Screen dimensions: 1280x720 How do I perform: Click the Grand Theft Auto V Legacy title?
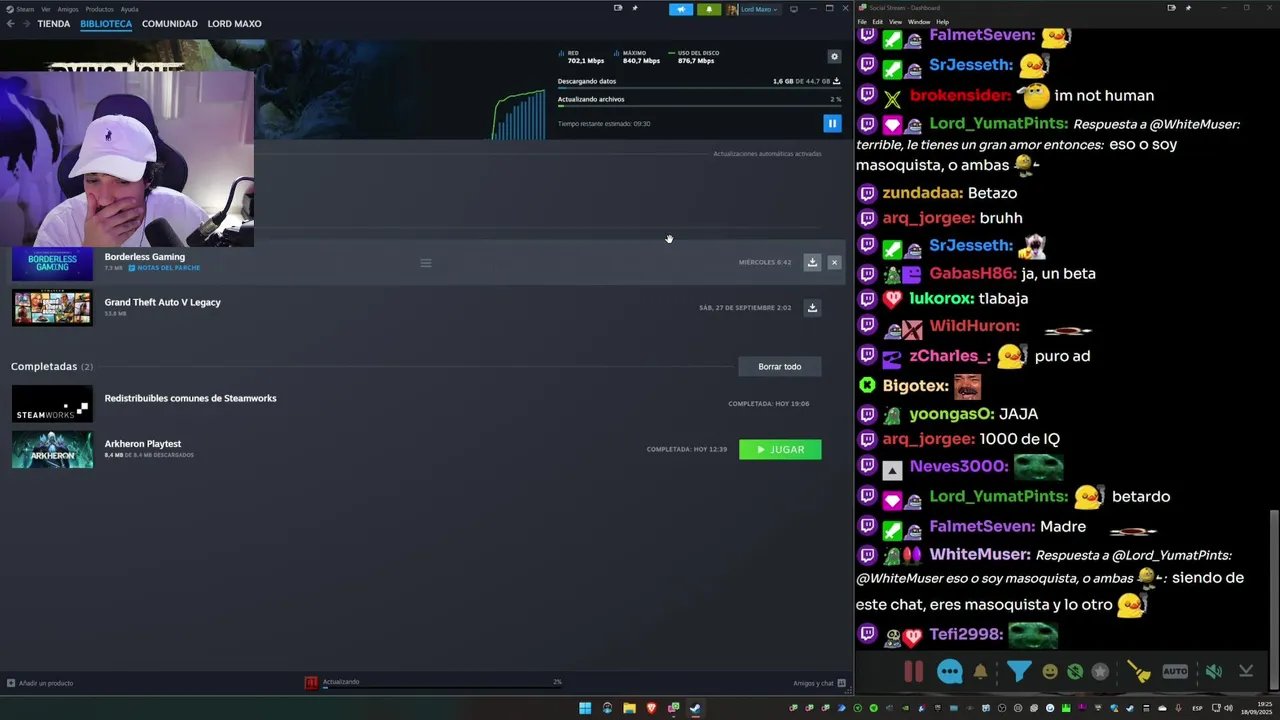[163, 302]
